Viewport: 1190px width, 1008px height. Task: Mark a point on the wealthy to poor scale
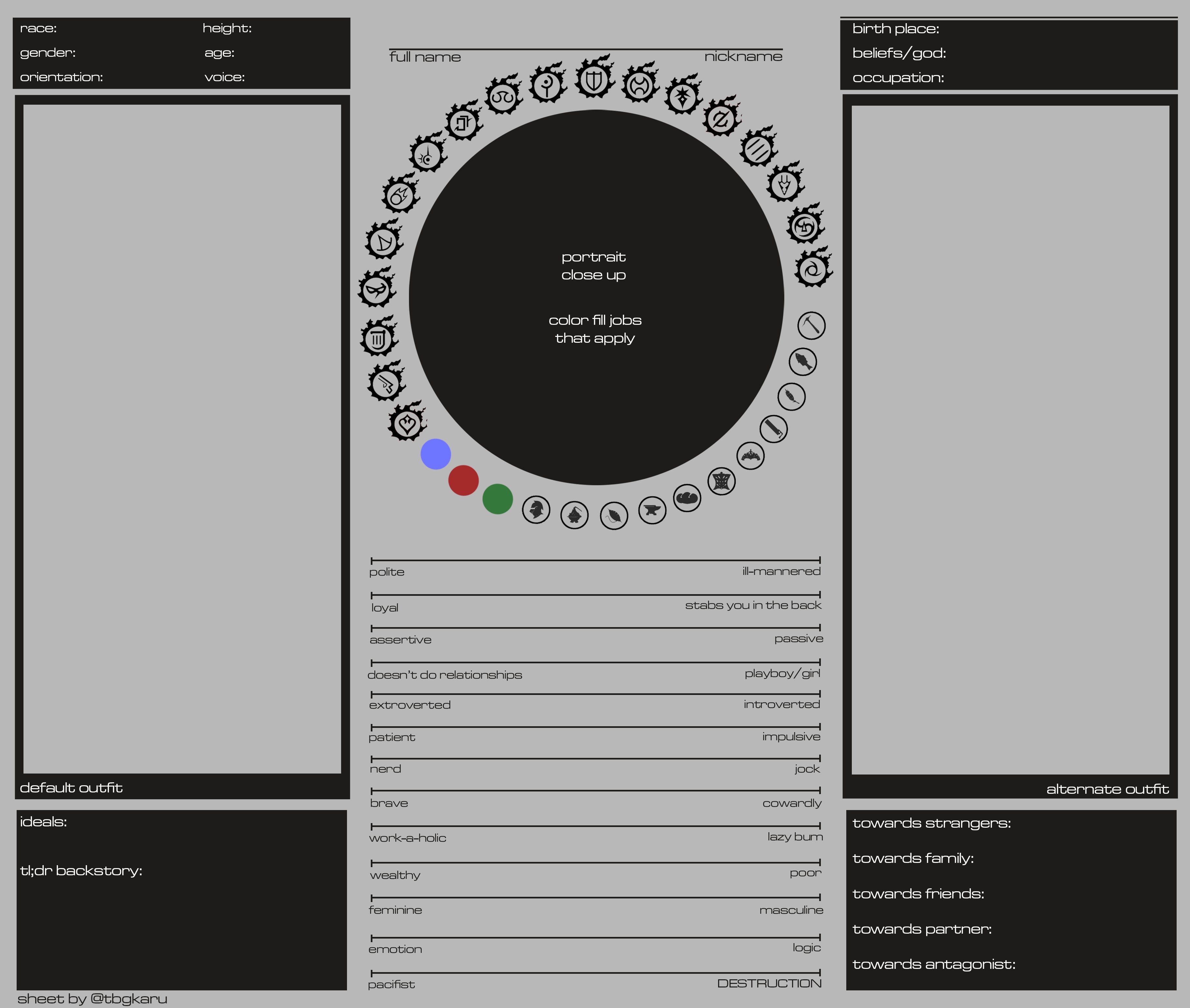596,863
